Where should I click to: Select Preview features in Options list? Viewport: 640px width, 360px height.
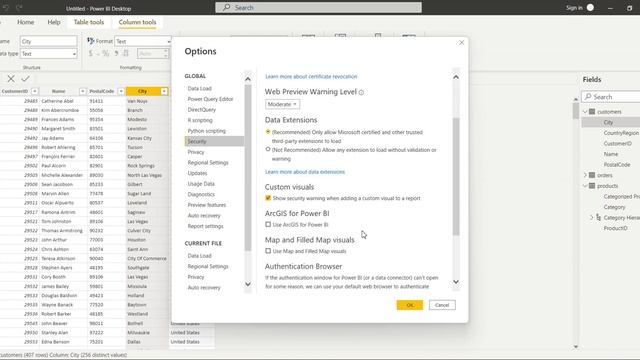coord(207,205)
